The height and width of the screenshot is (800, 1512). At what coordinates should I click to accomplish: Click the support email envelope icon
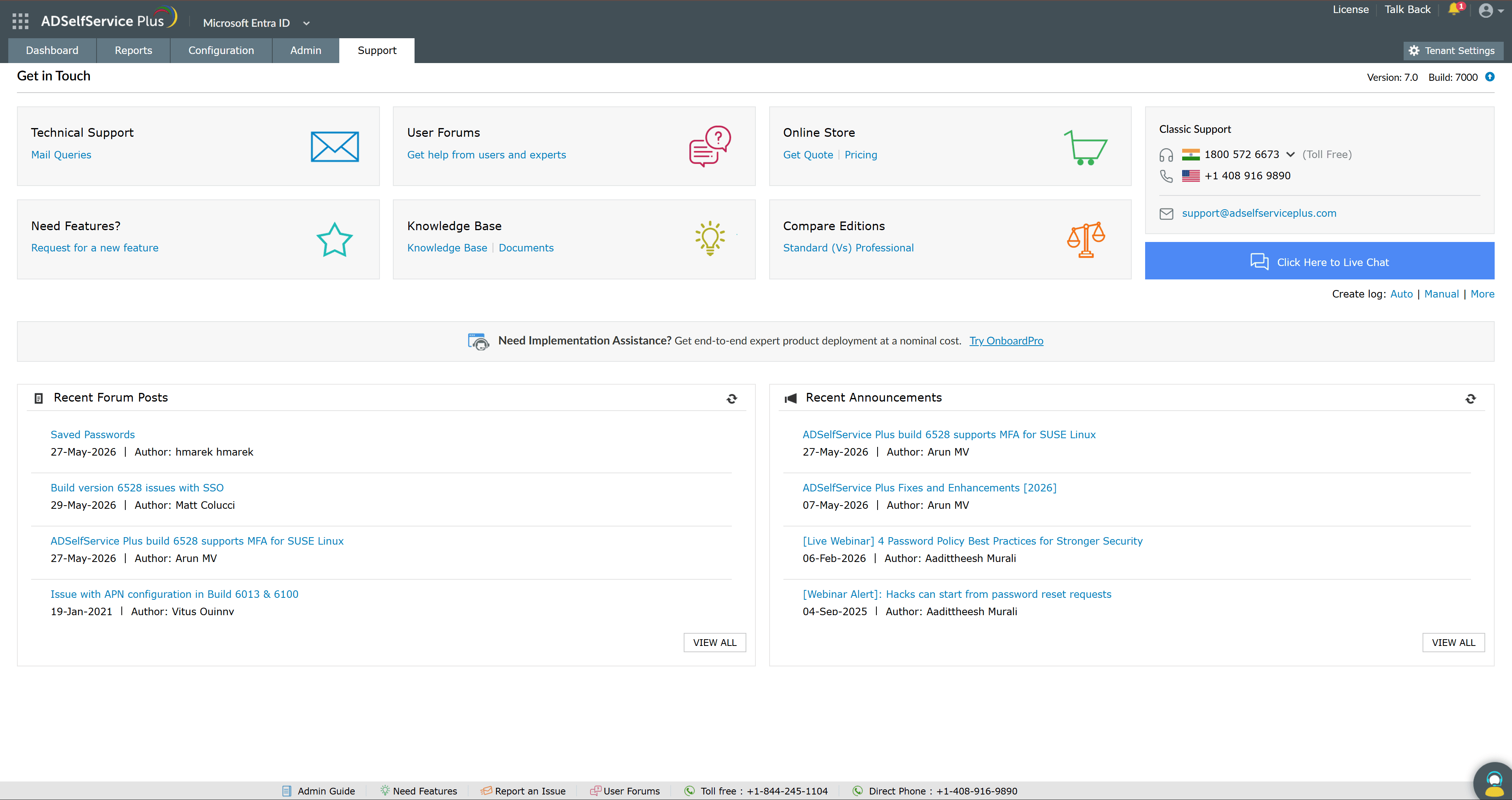[1166, 214]
